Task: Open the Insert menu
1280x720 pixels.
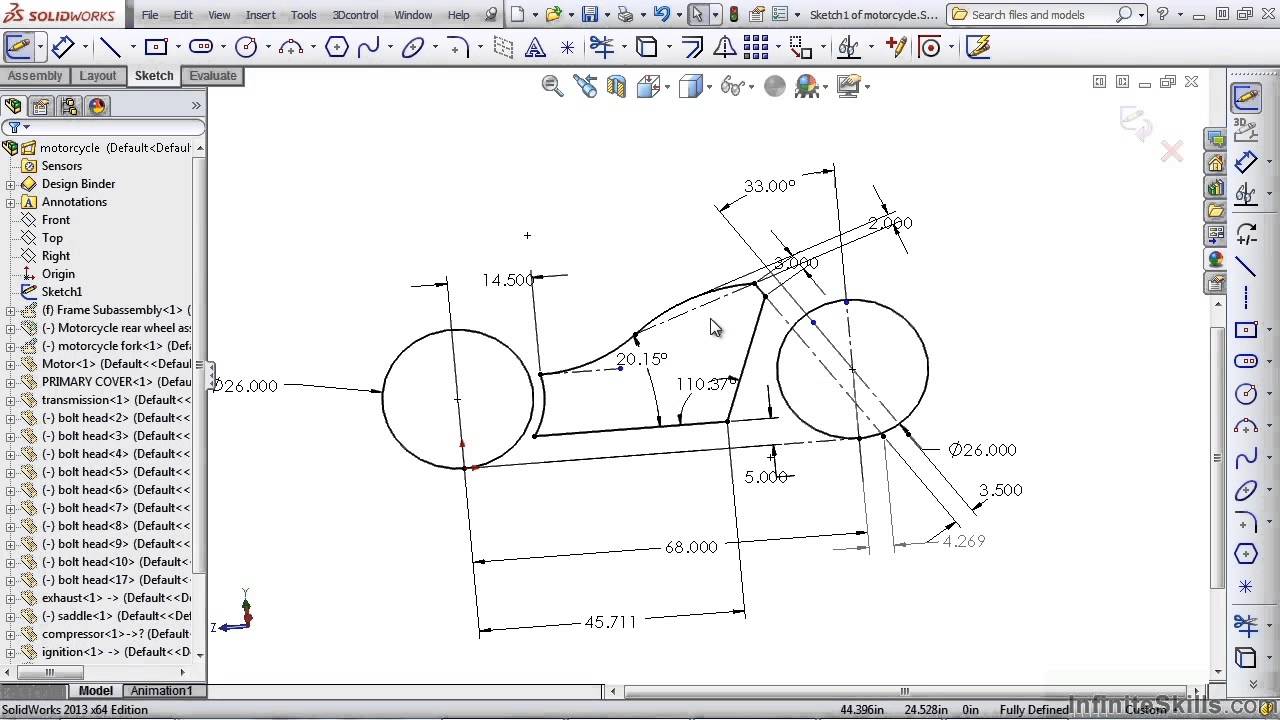Action: (x=260, y=15)
